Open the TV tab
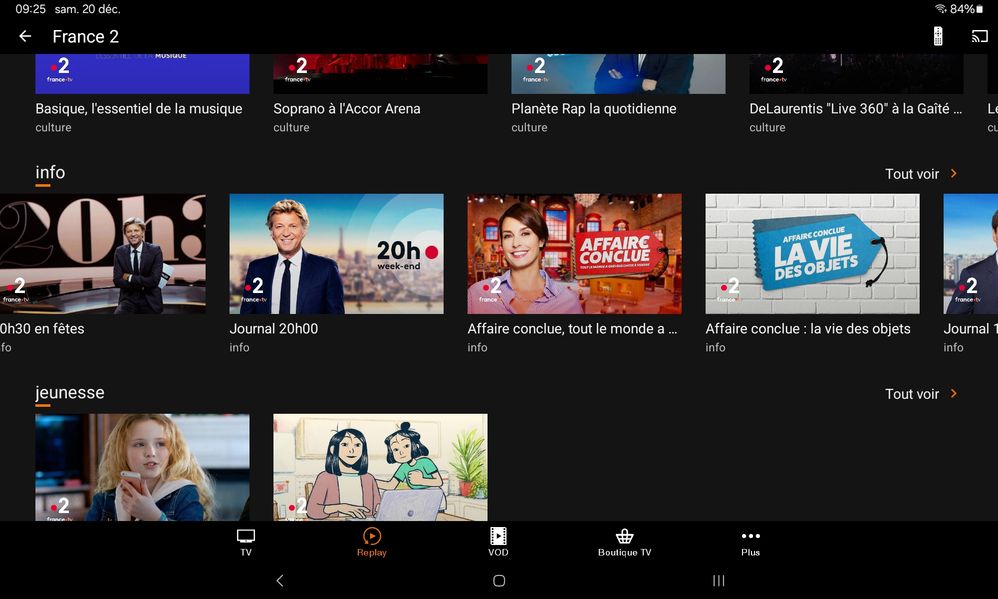Image resolution: width=998 pixels, height=599 pixels. point(246,542)
